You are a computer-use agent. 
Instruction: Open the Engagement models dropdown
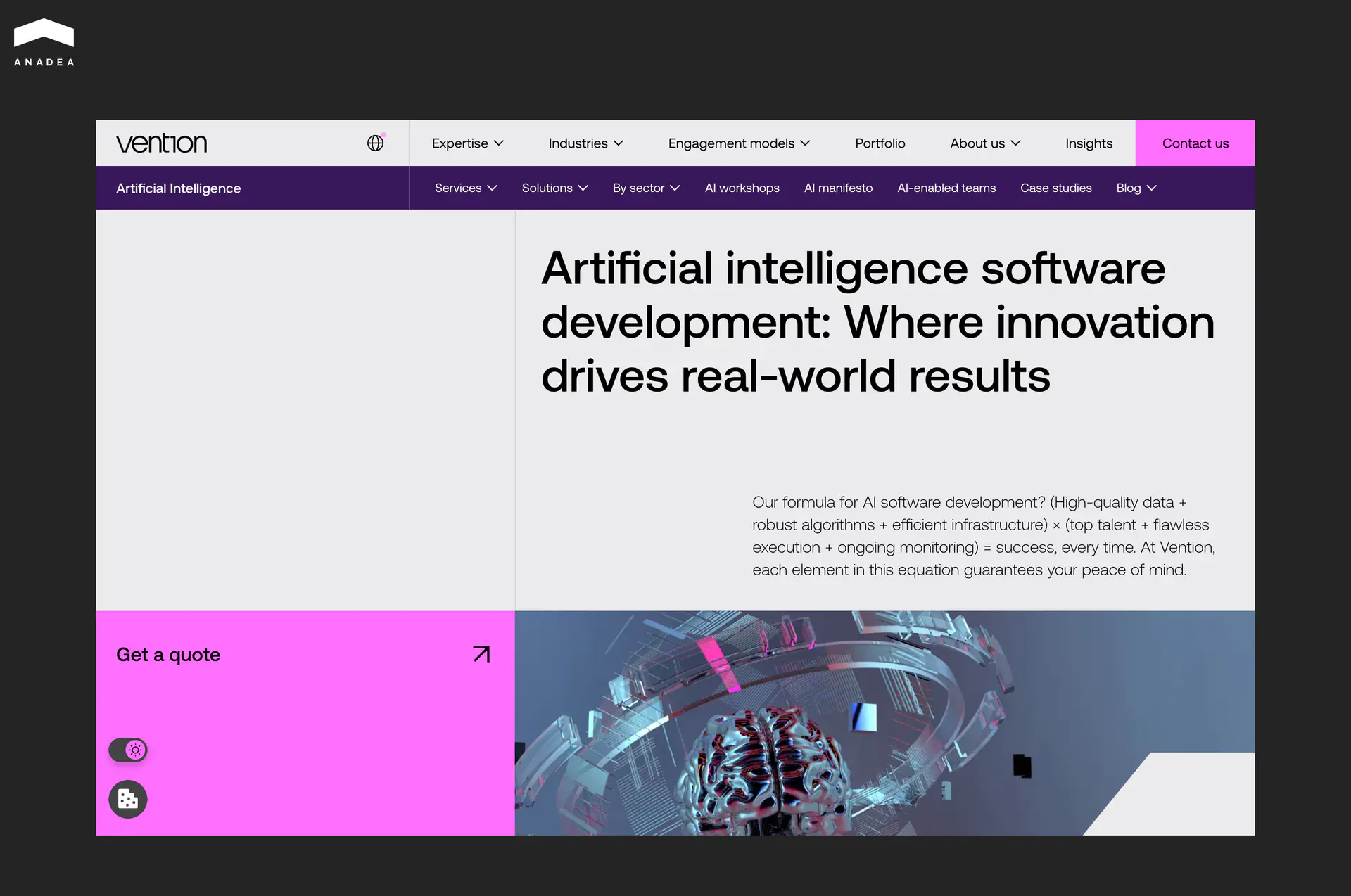(x=739, y=143)
